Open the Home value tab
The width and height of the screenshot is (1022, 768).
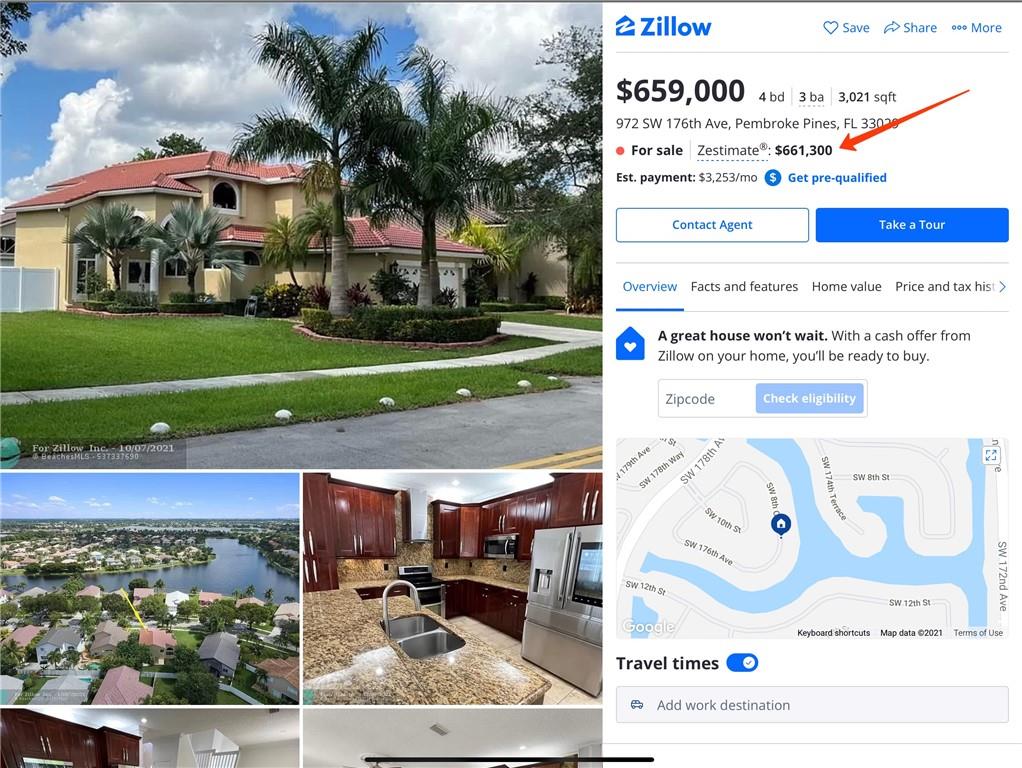tap(847, 287)
